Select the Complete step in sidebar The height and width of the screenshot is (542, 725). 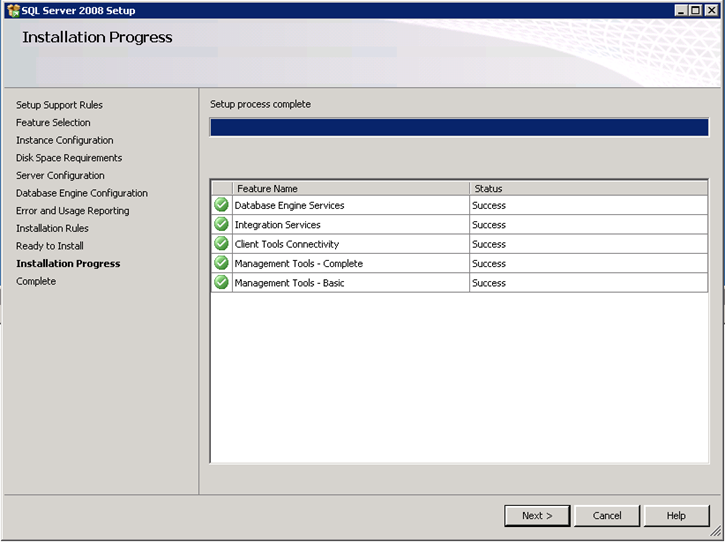pos(36,281)
